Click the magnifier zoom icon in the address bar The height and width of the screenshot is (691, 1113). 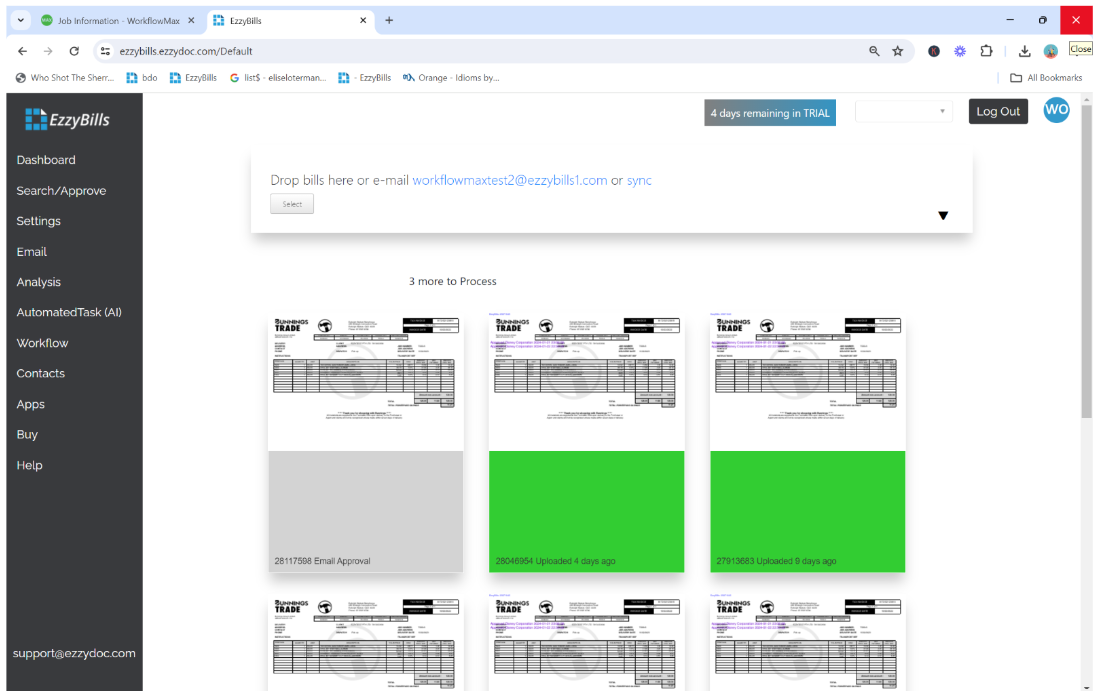pyautogui.click(x=874, y=49)
